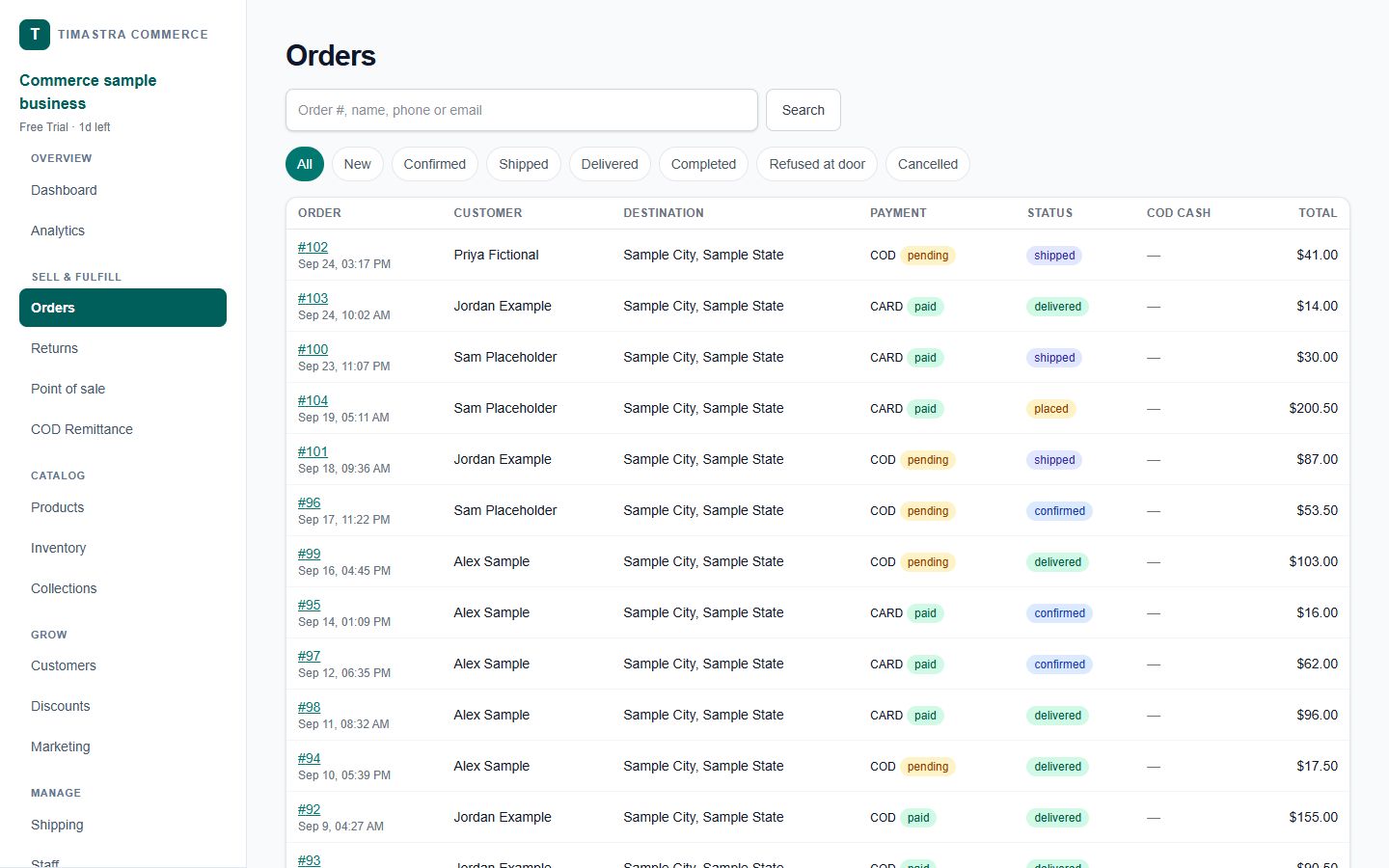
Task: Open order #102
Action: (x=313, y=247)
